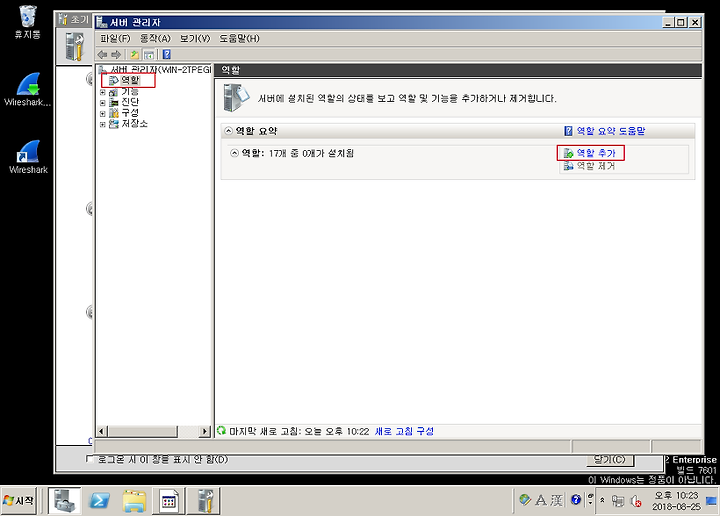Toggle the console tree show/hide toolbar icon

pos(149,55)
